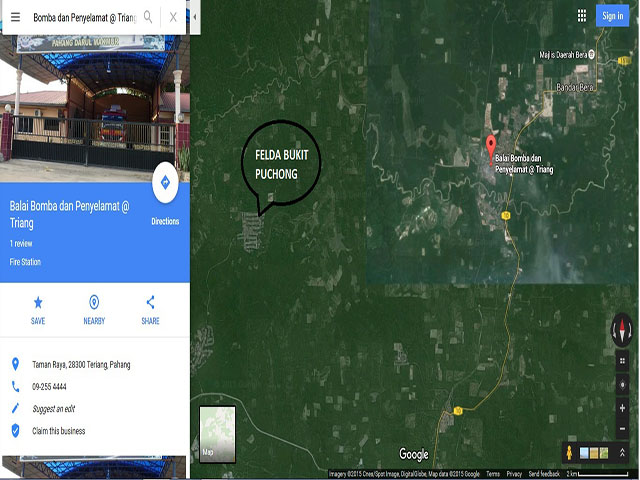Switch to Map view thumbnail

click(217, 434)
